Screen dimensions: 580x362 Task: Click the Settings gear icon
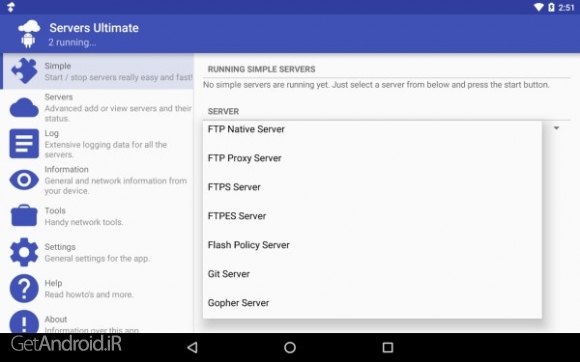coord(24,252)
